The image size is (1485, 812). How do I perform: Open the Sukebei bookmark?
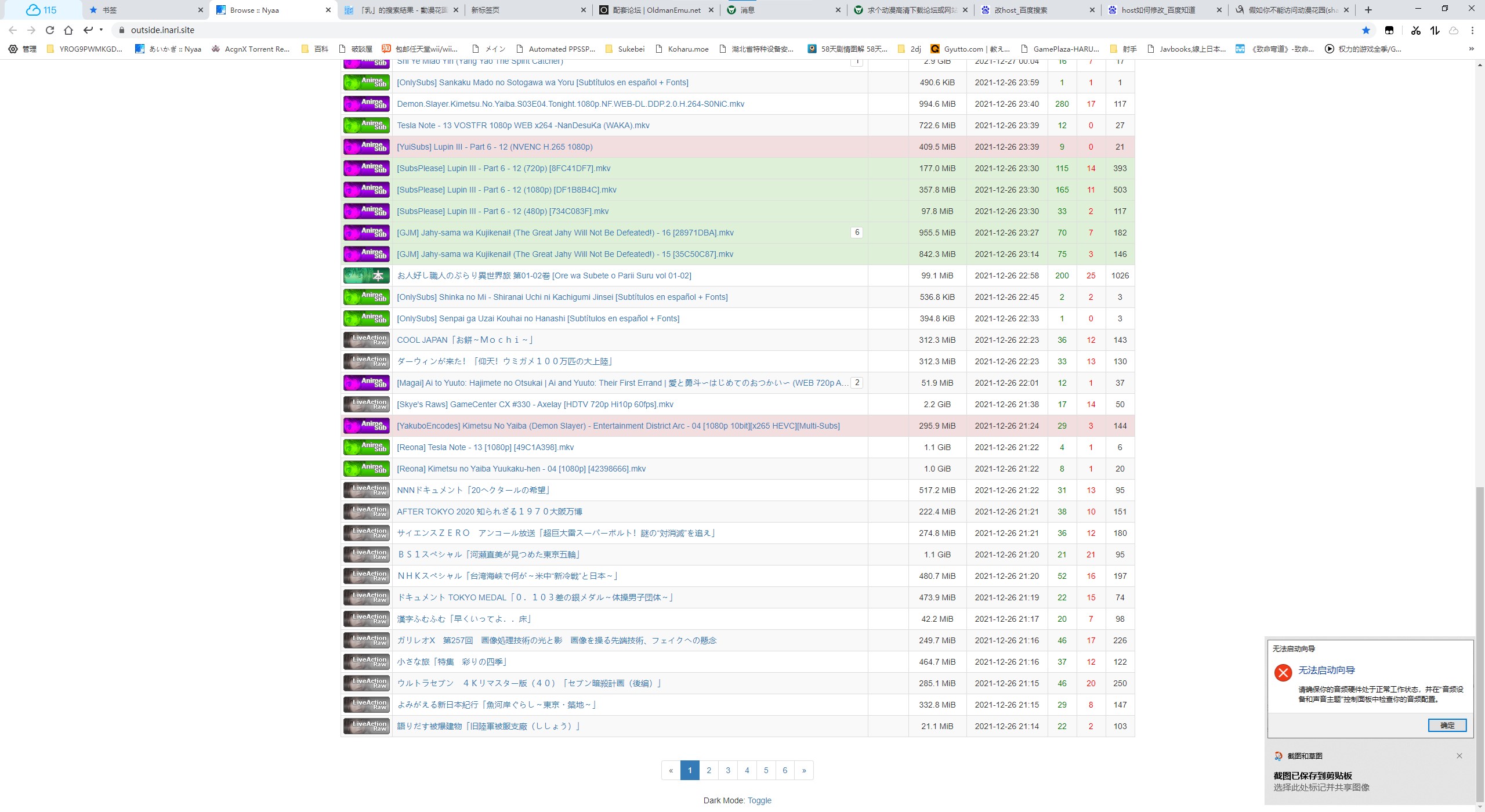625,49
